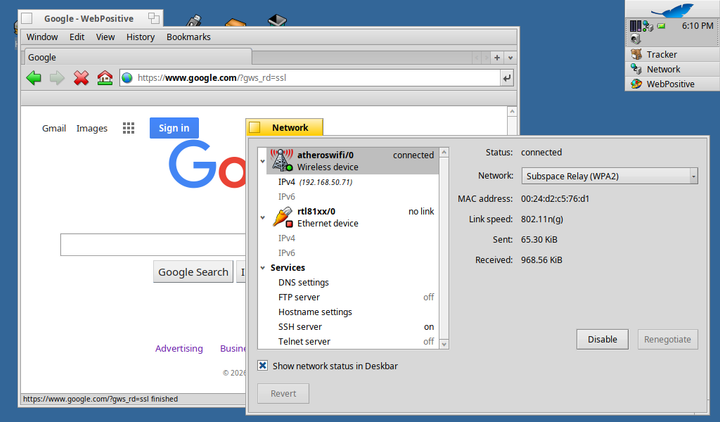The image size is (720, 422).
Task: Click the WebPositive window zoom icon
Action: click(154, 18)
